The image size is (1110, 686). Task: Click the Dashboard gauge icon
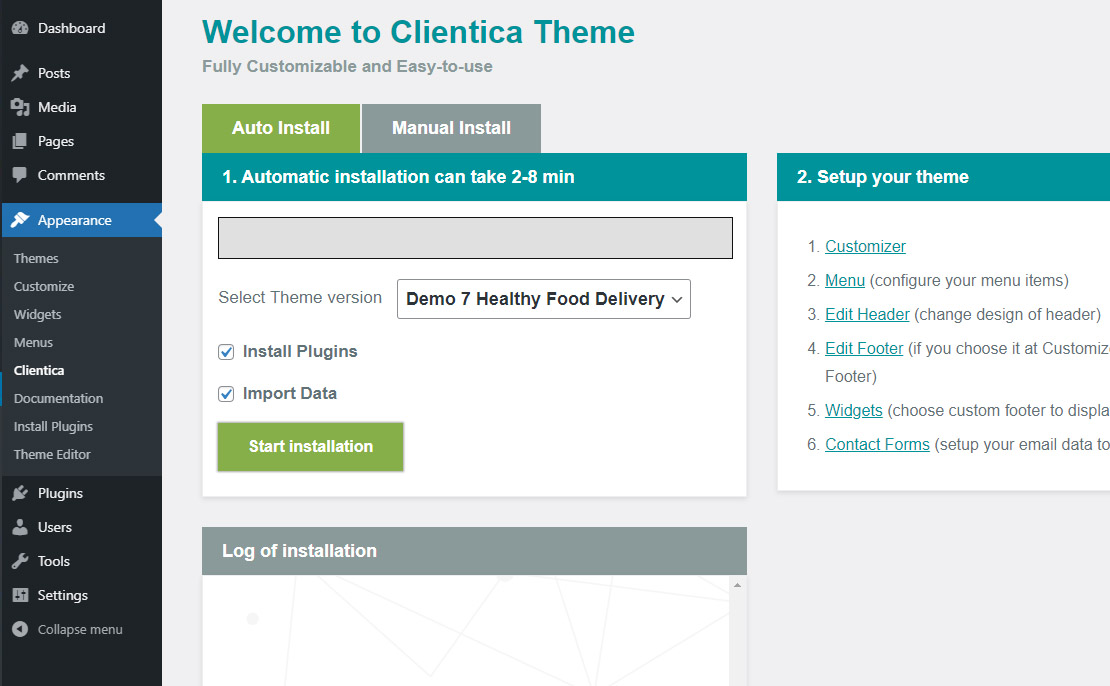(20, 29)
